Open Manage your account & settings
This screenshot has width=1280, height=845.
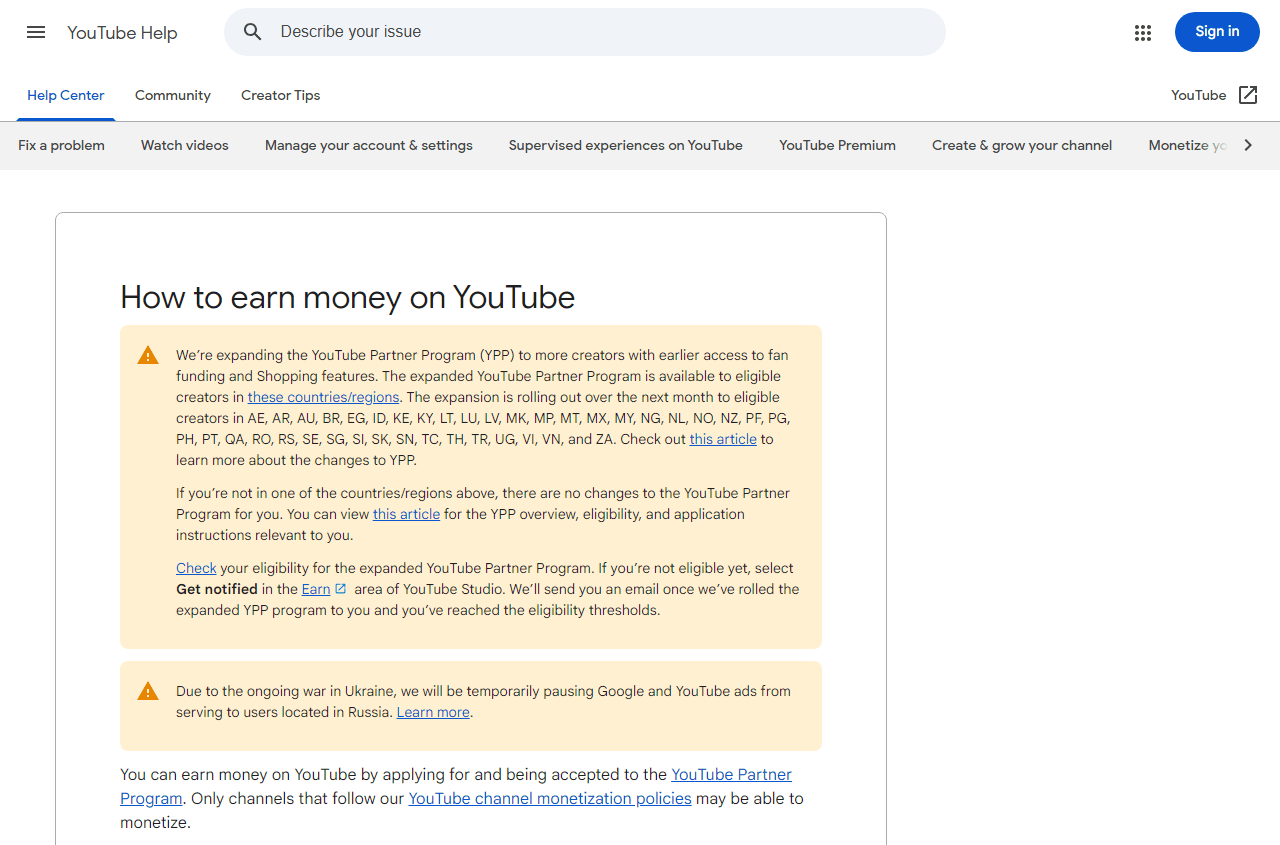coord(369,145)
